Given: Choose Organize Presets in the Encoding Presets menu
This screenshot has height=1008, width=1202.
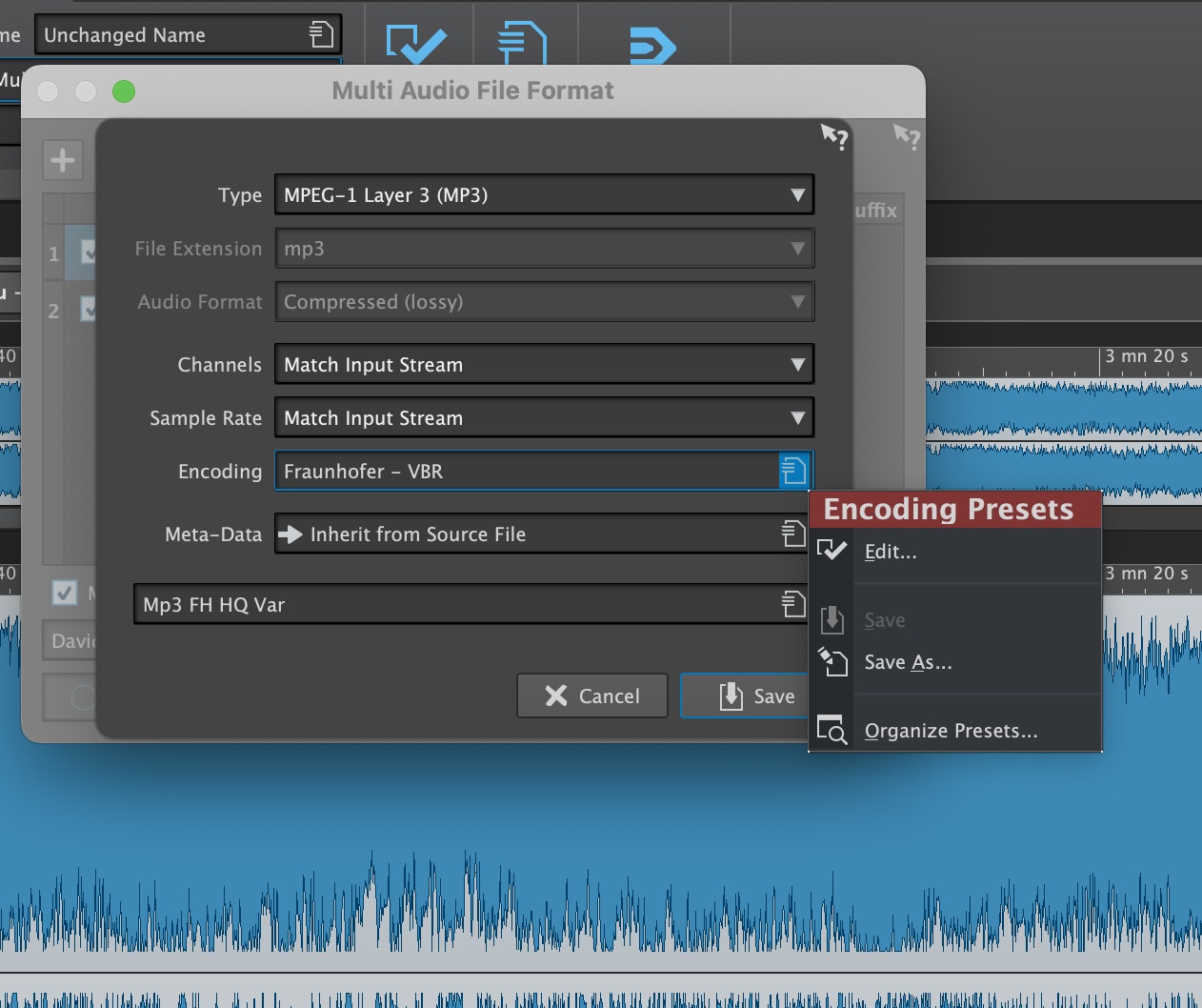Looking at the screenshot, I should 950,730.
